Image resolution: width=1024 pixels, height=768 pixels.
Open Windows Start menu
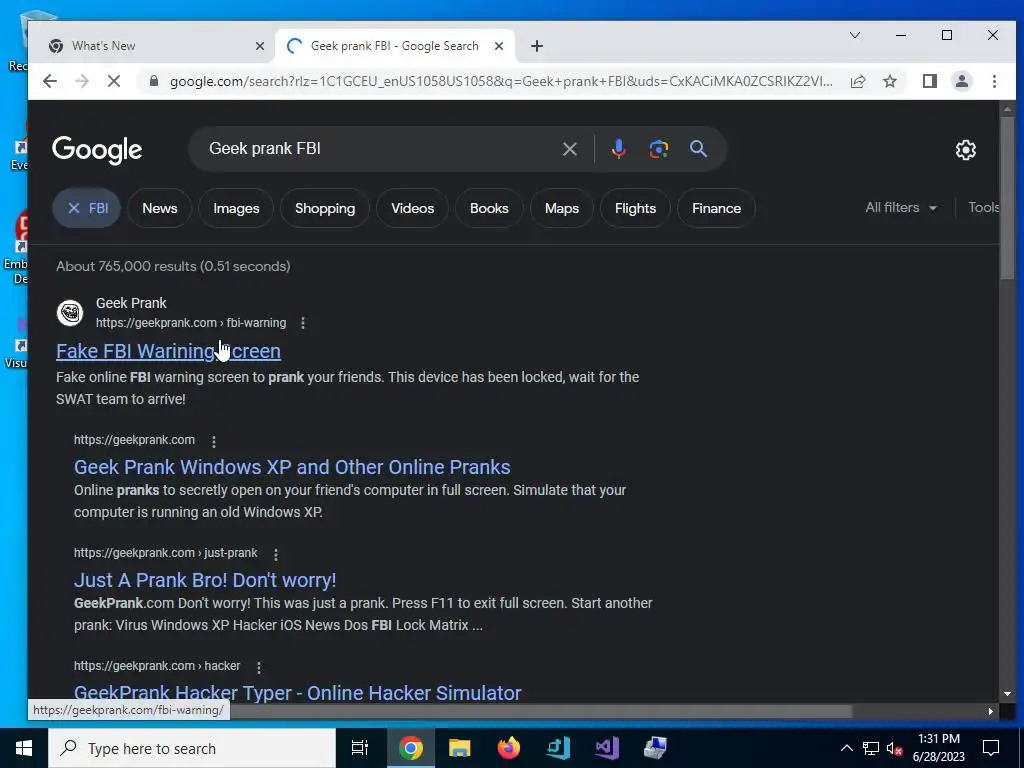[24, 748]
